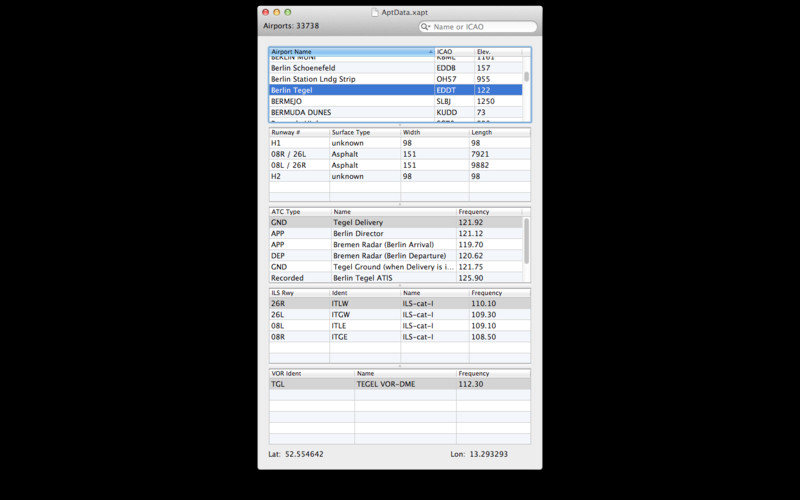Screen dimensions: 800x500
Task: Select ILS runway 08L row
Action: pyautogui.click(x=400, y=326)
